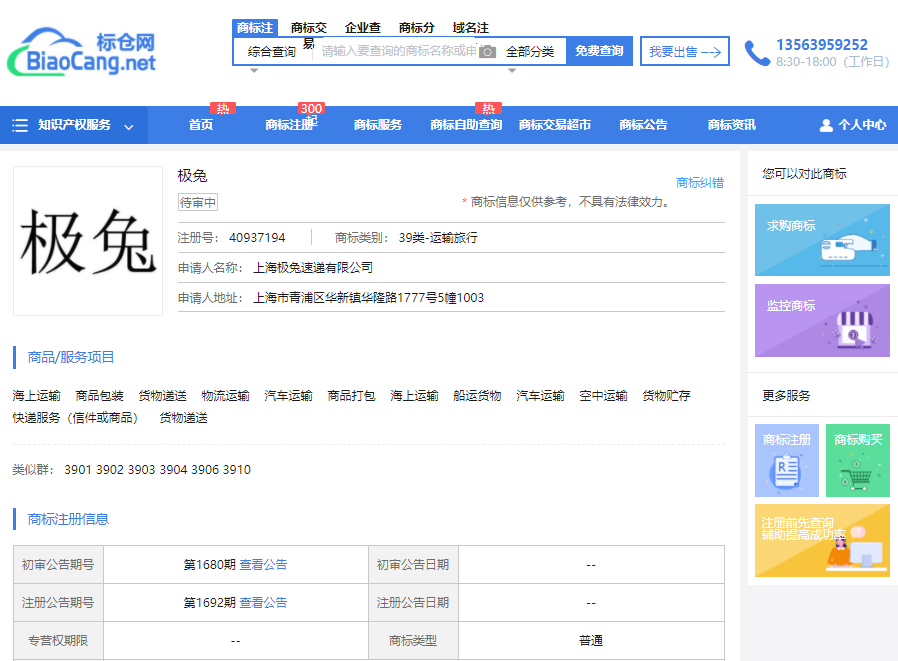Click the 货物贮存 service item
Screen dimensions: 898x661
666,396
